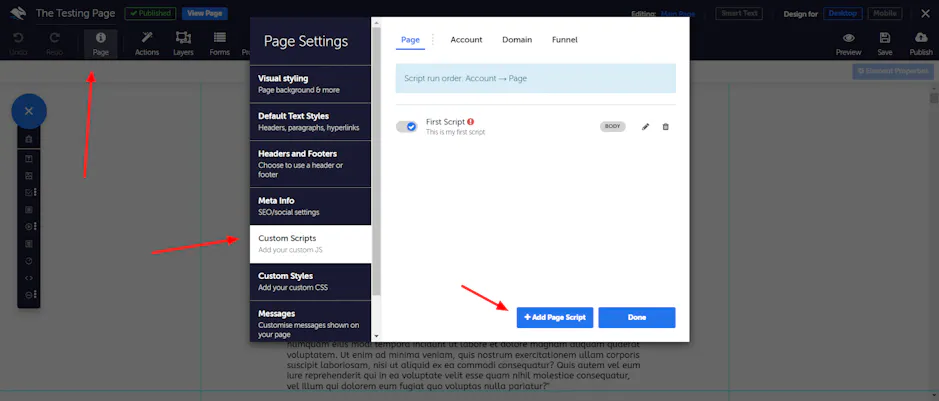Click the page title The Testing Page
Screen dimensions: 939x401
(75, 13)
